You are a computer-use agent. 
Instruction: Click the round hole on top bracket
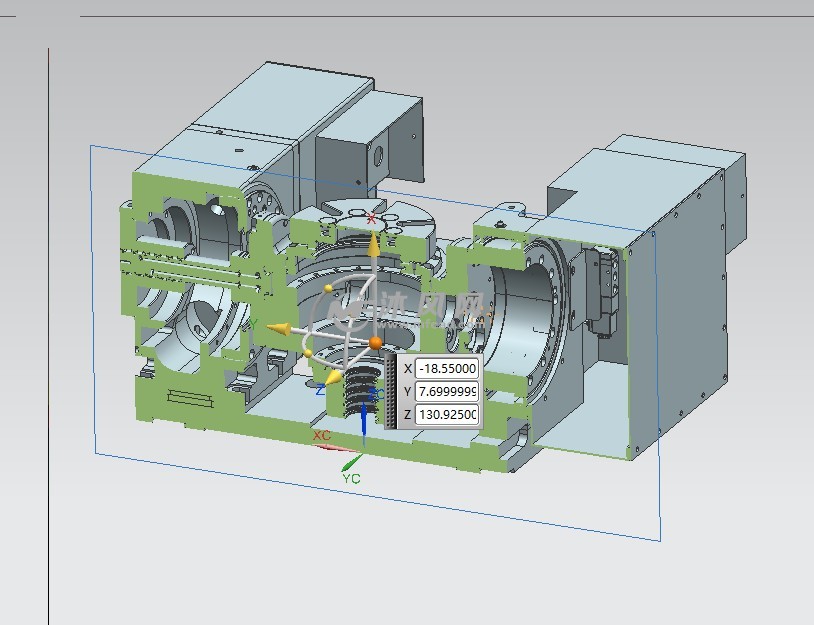pyautogui.click(x=378, y=155)
